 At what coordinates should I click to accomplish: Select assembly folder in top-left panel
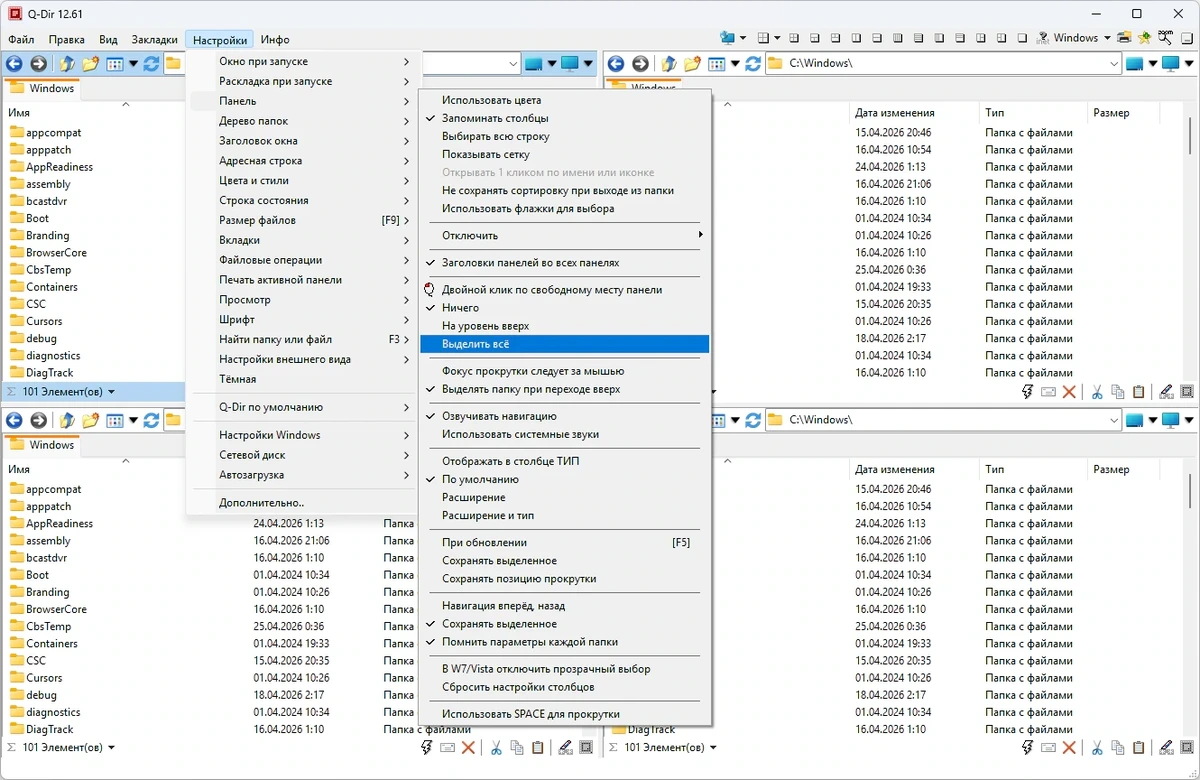(x=48, y=184)
